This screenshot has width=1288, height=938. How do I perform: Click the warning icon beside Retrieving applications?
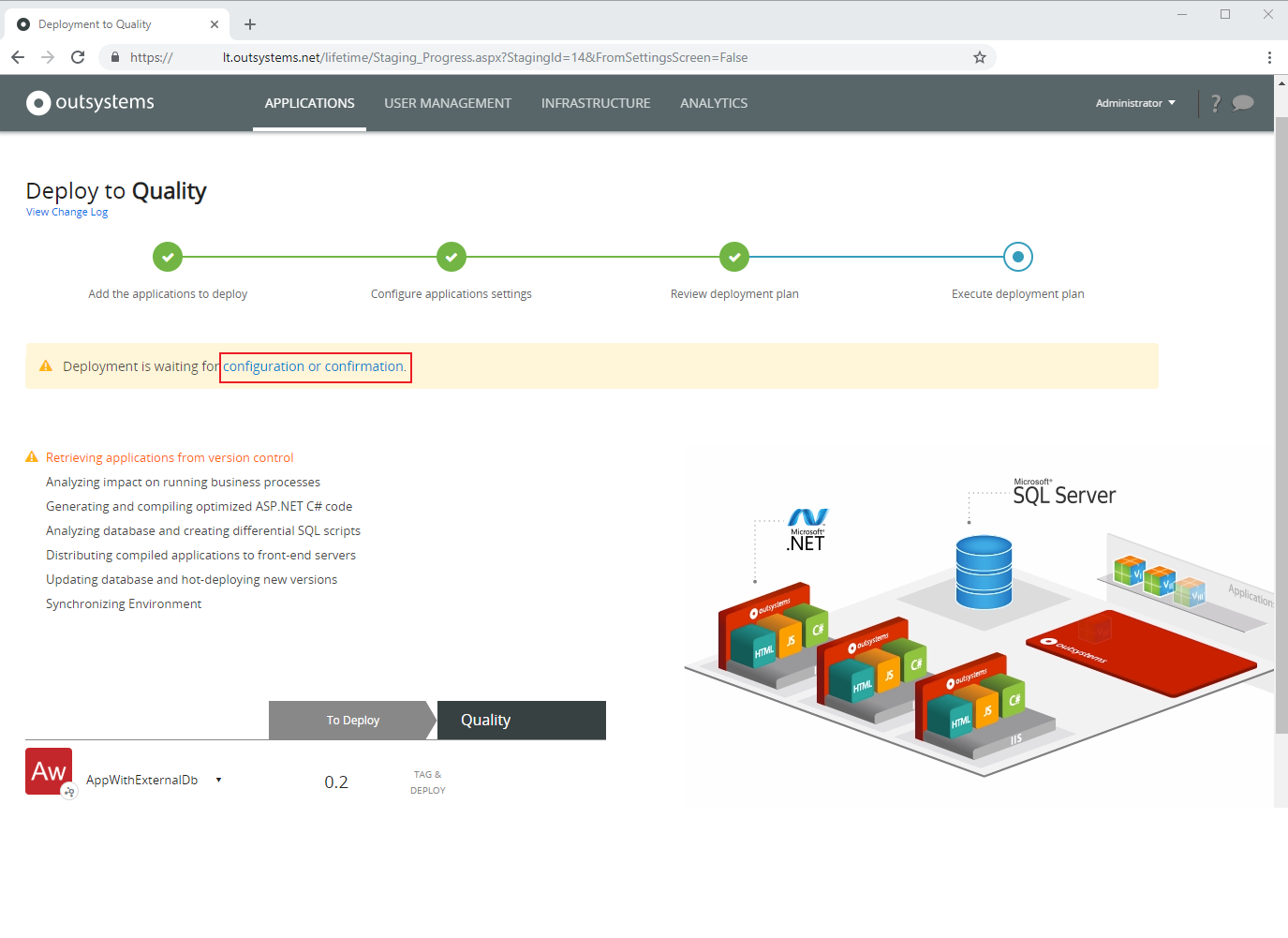pyautogui.click(x=31, y=456)
